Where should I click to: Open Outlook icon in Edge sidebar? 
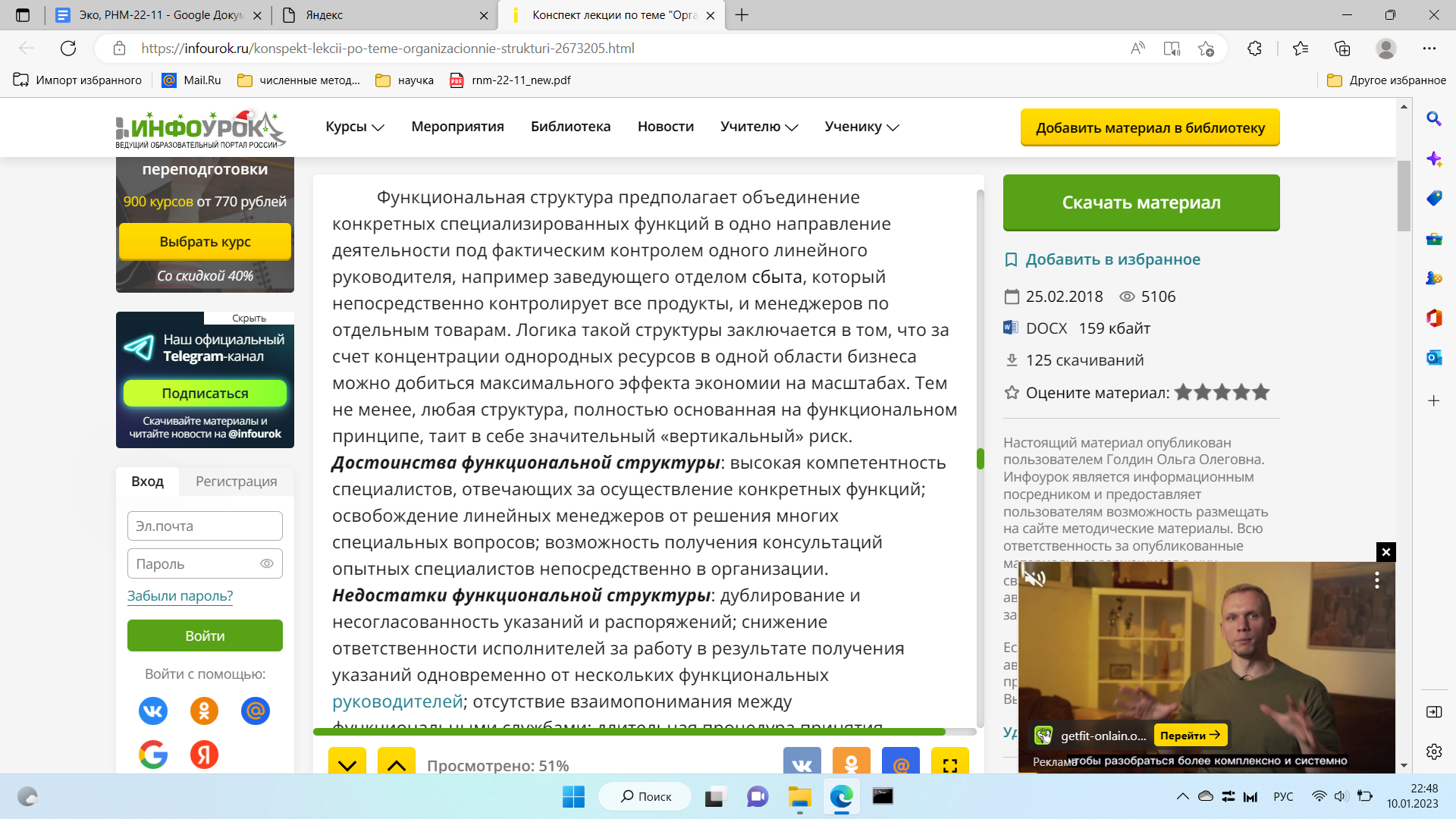(x=1434, y=357)
